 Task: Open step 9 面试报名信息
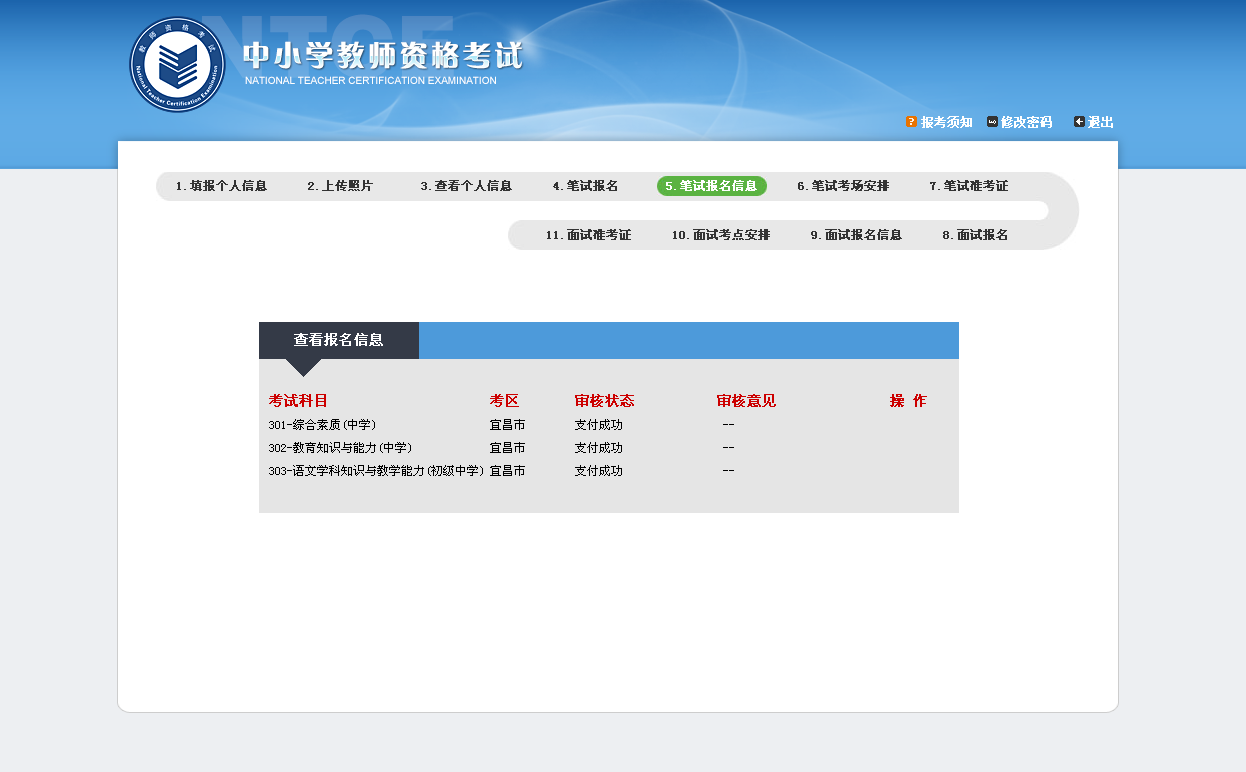coord(856,235)
